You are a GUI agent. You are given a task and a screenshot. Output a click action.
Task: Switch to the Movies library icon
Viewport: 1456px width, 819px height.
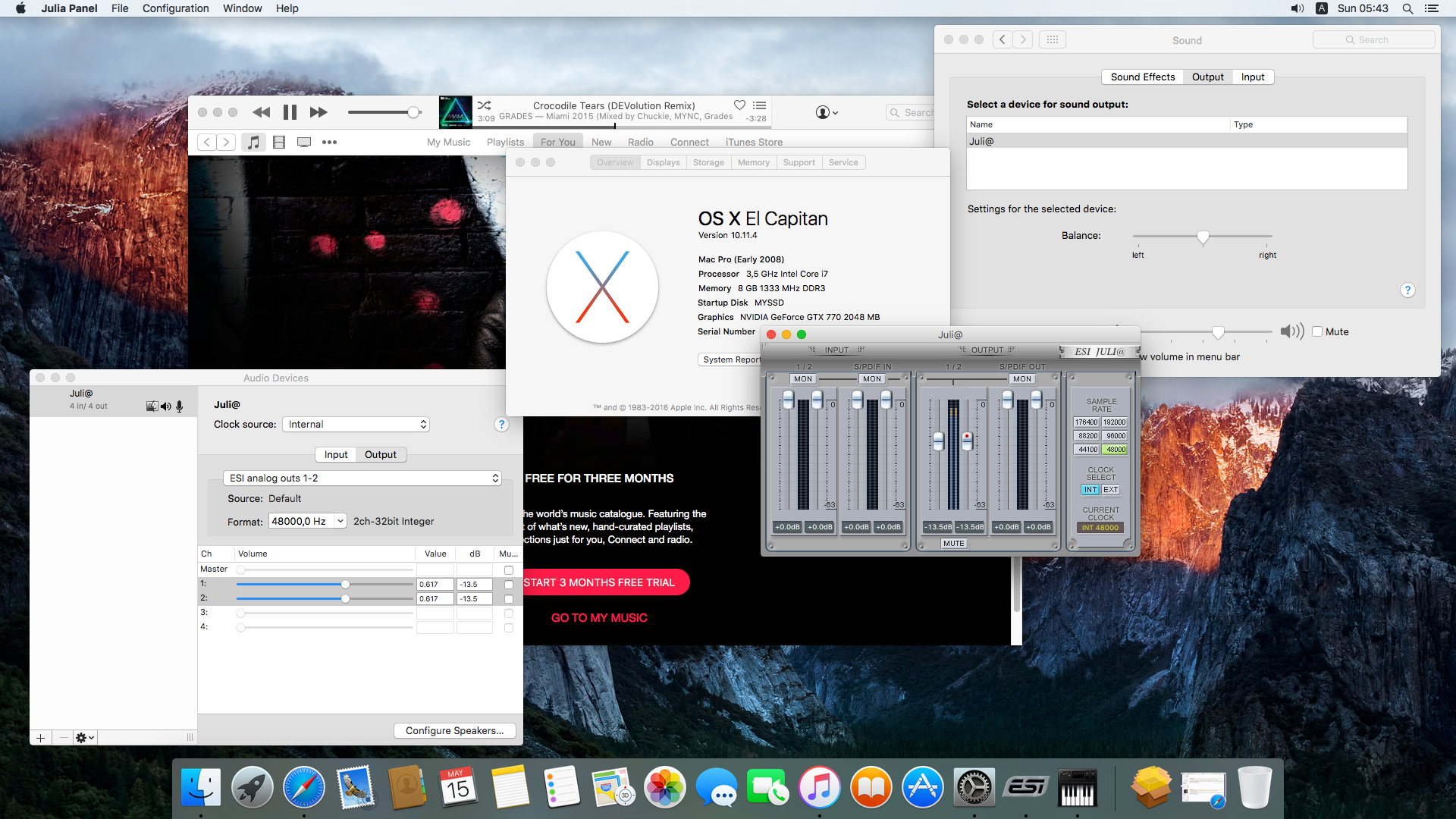pyautogui.click(x=279, y=142)
